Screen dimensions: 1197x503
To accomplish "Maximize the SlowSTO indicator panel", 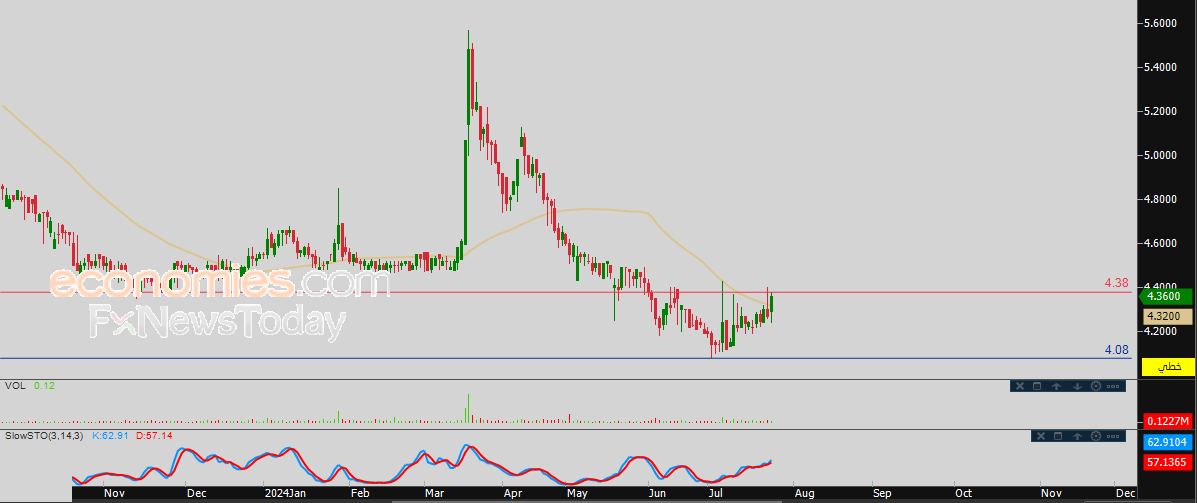I will click(x=1058, y=436).
